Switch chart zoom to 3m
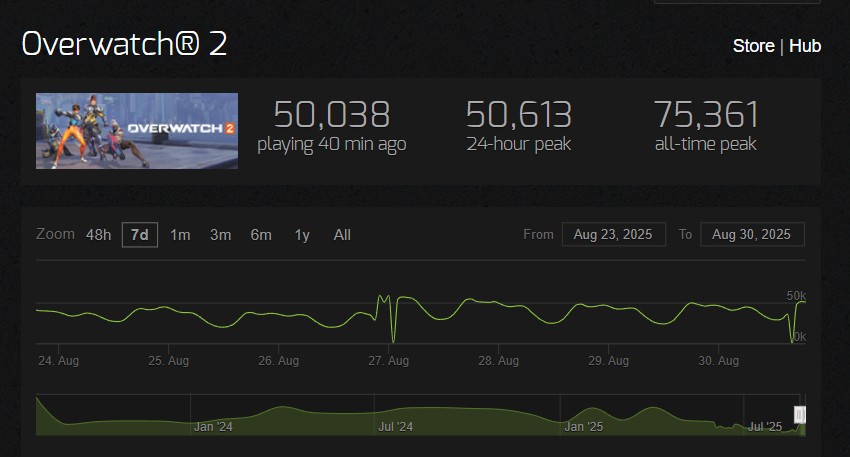Image resolution: width=850 pixels, height=457 pixels. (221, 235)
